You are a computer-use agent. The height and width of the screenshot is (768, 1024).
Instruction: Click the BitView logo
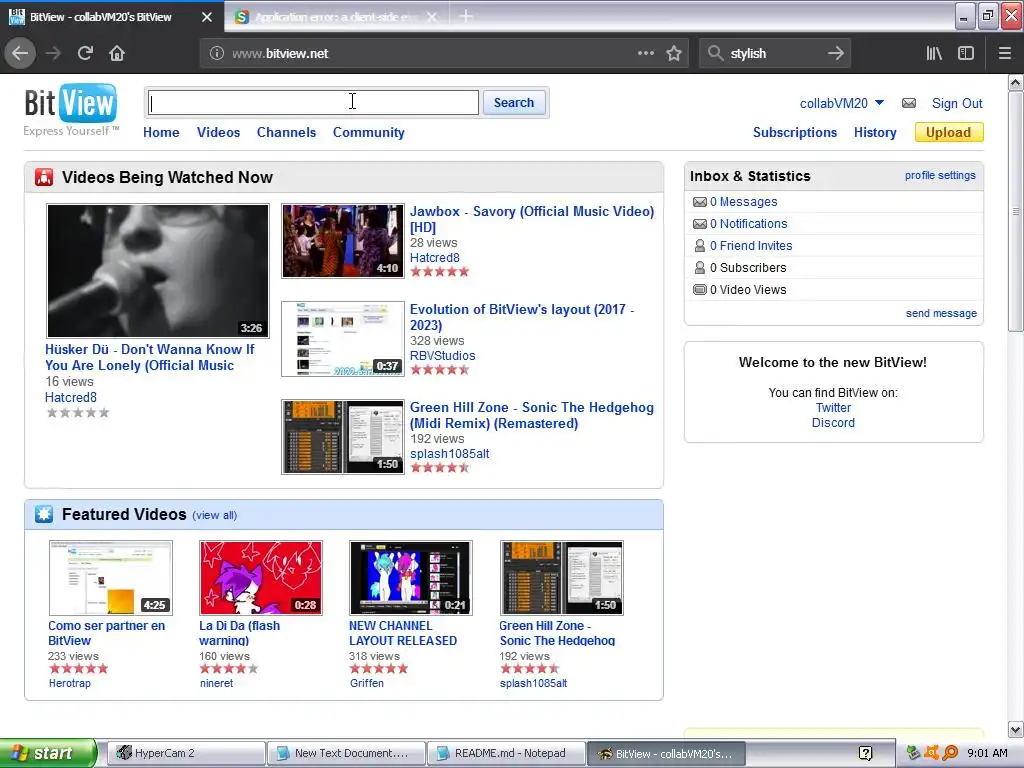tap(71, 103)
